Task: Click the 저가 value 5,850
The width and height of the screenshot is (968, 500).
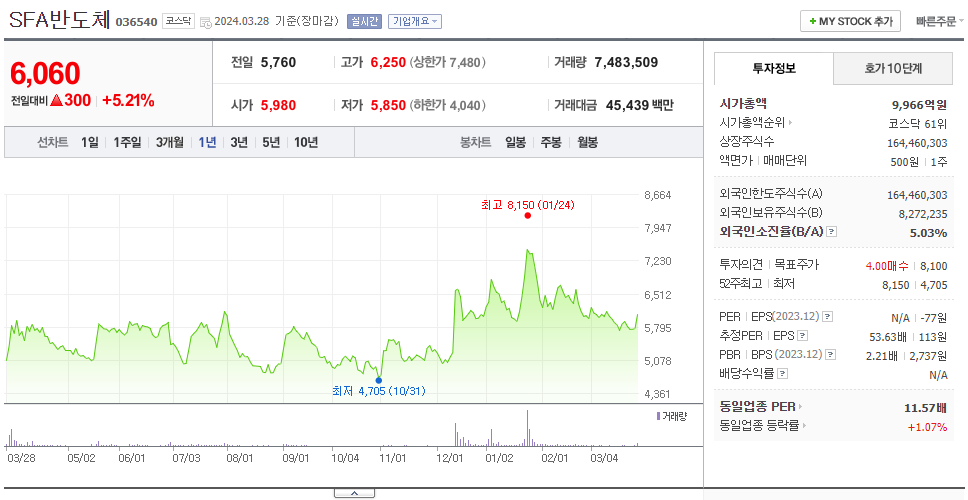Action: (x=388, y=106)
